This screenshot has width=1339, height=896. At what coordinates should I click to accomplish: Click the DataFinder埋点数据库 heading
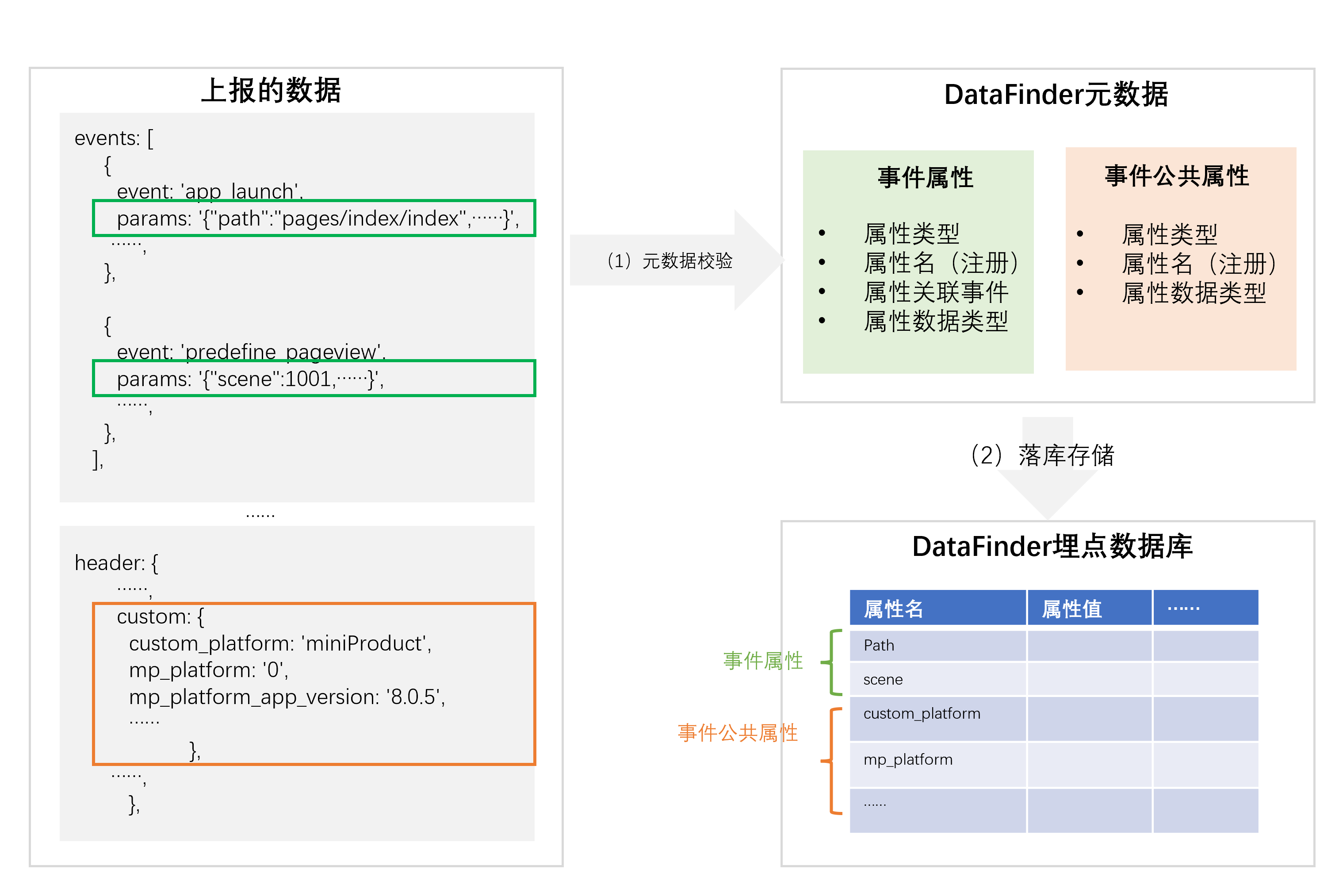point(1052,546)
